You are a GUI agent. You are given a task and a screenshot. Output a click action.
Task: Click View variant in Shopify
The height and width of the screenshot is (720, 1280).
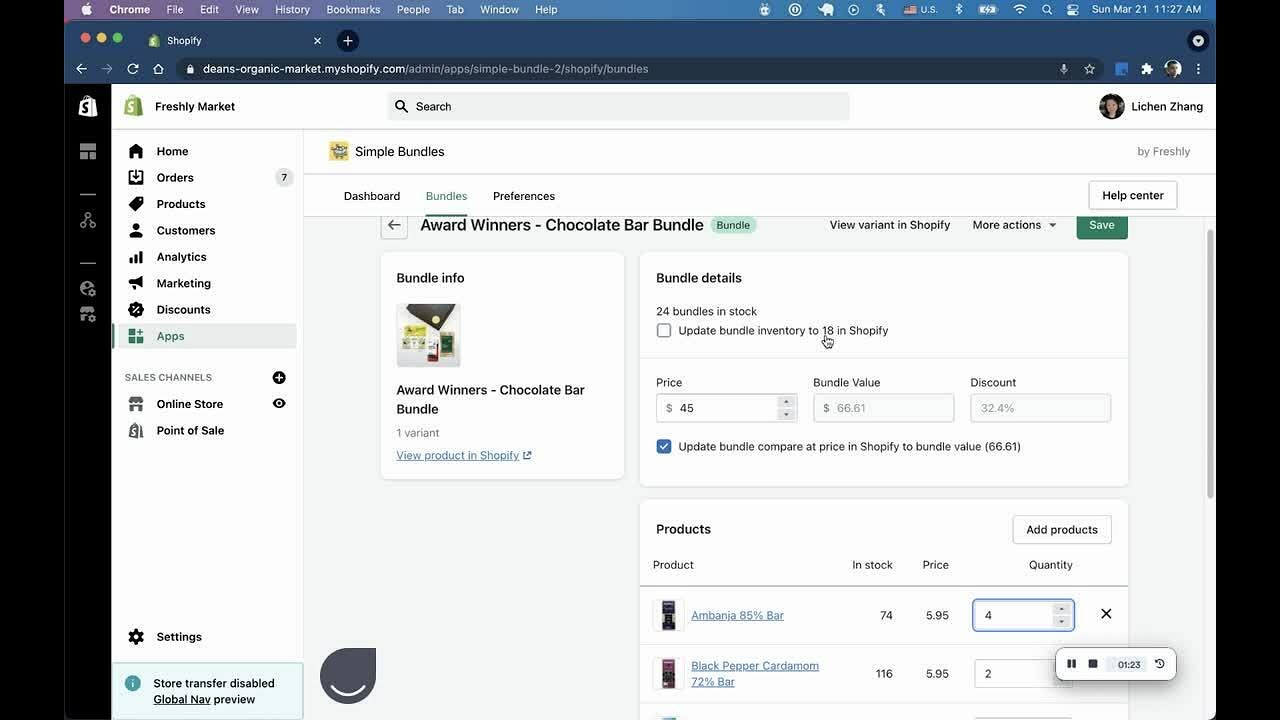pyautogui.click(x=890, y=225)
